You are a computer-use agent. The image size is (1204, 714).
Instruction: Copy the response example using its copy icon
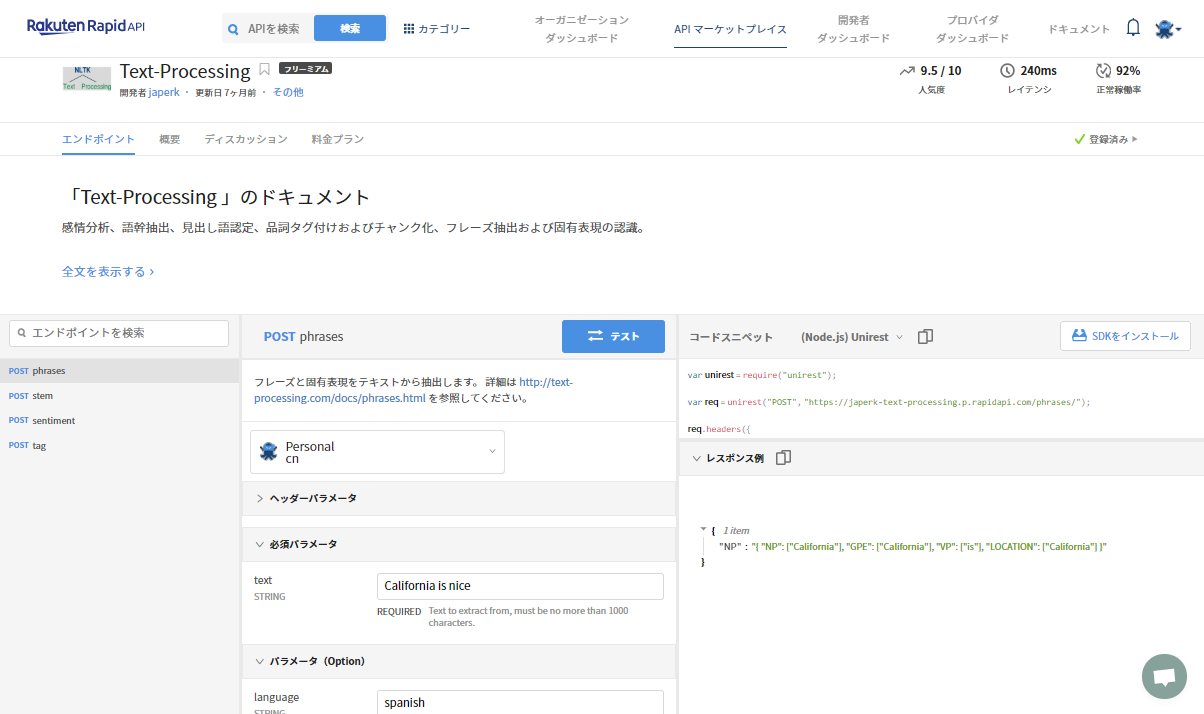coord(783,457)
